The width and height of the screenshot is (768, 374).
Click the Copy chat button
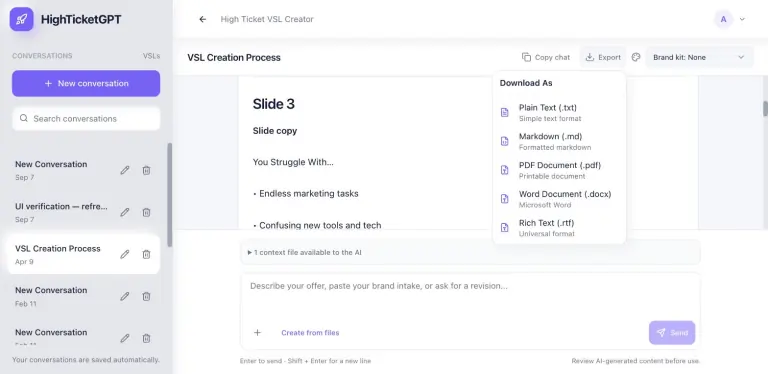(x=546, y=57)
